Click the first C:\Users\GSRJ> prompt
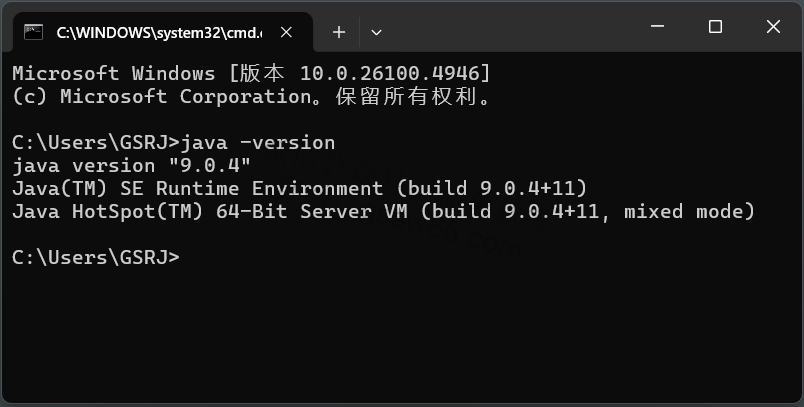Screen dimensions: 804x407 (x=95, y=142)
